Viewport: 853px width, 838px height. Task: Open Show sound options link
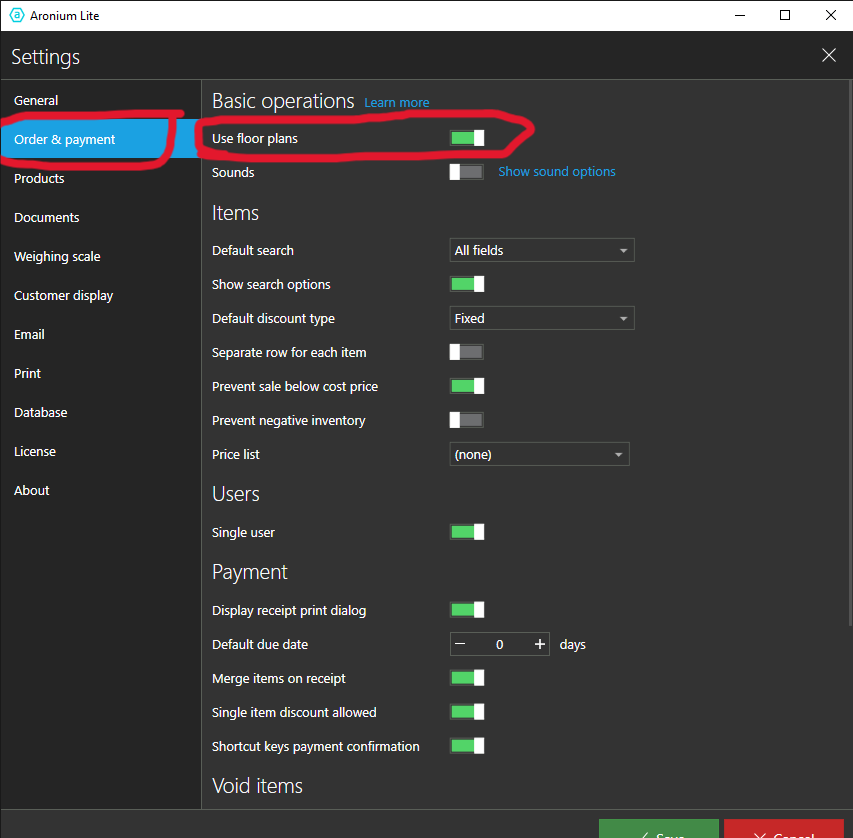click(x=556, y=172)
